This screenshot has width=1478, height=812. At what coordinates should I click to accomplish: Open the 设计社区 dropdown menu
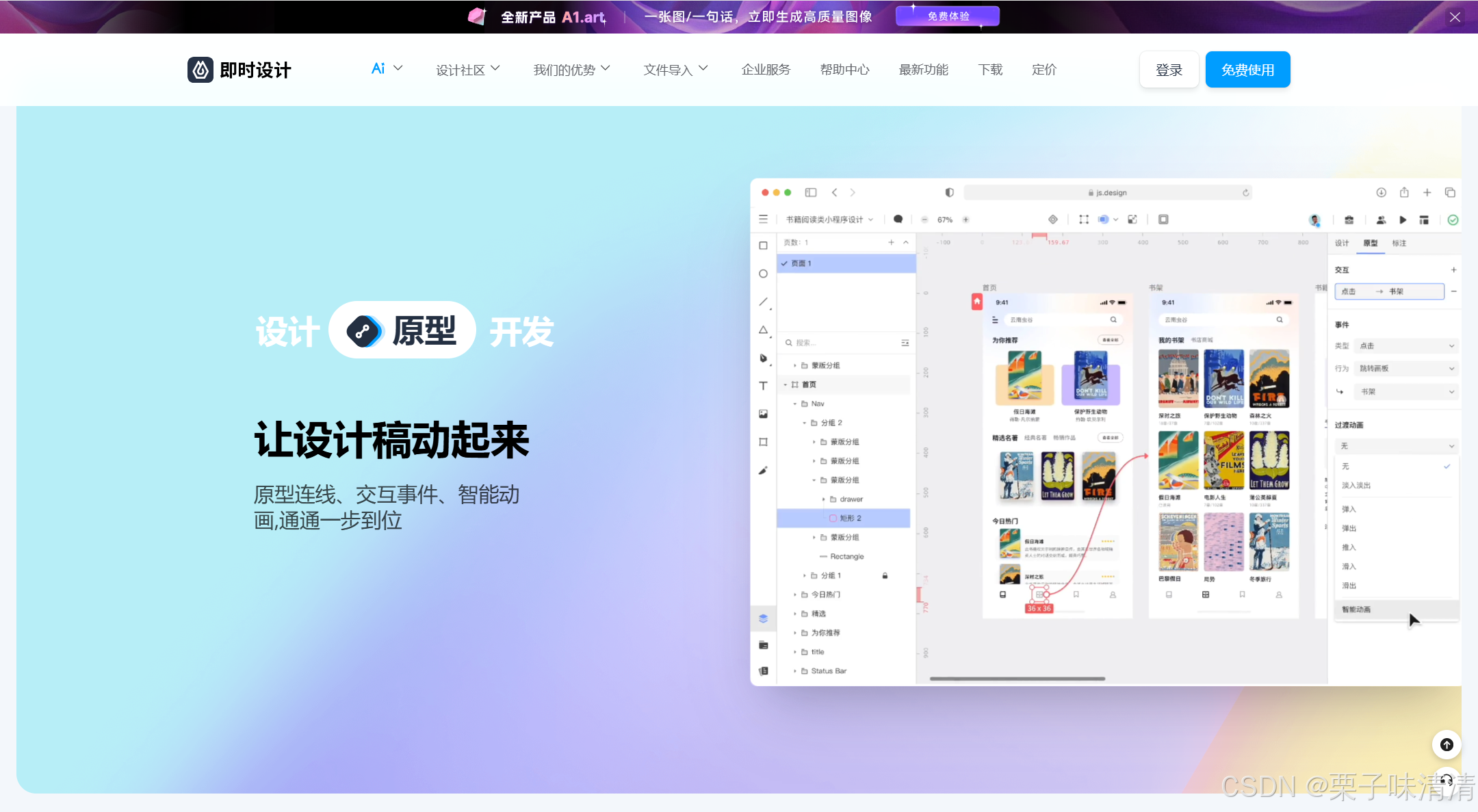click(468, 70)
